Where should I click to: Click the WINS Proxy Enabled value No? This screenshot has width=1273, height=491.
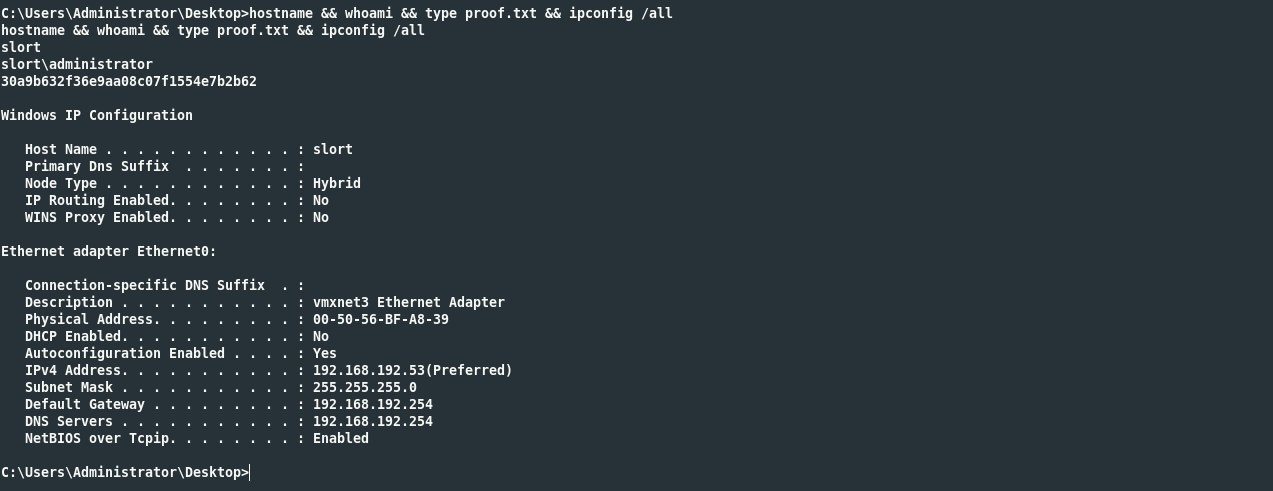coord(320,217)
